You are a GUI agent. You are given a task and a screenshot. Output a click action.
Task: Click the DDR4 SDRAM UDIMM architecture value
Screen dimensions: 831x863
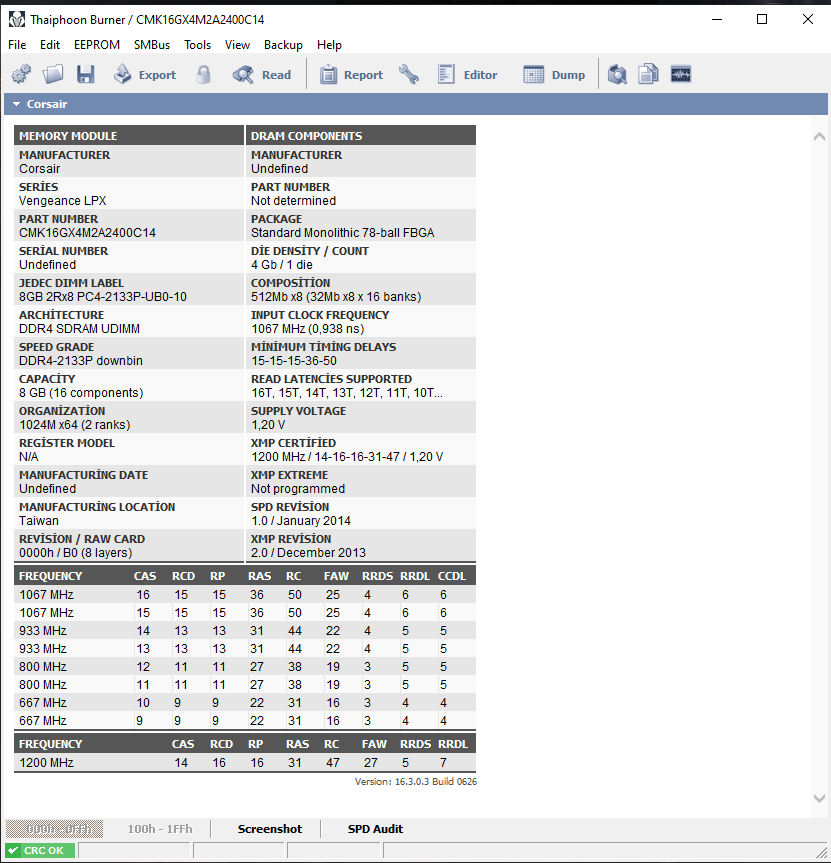[x=79, y=329]
